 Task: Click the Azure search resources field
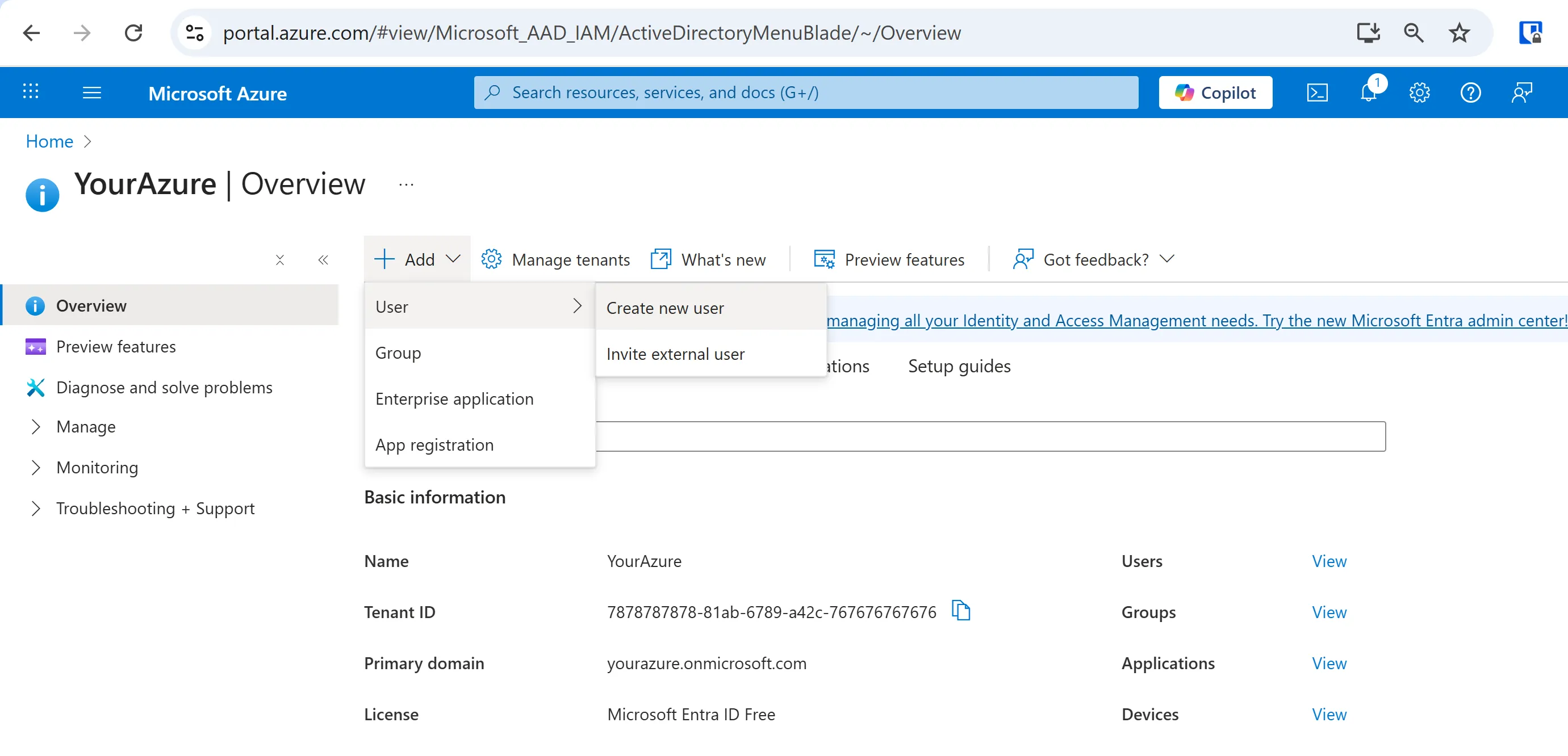[806, 93]
